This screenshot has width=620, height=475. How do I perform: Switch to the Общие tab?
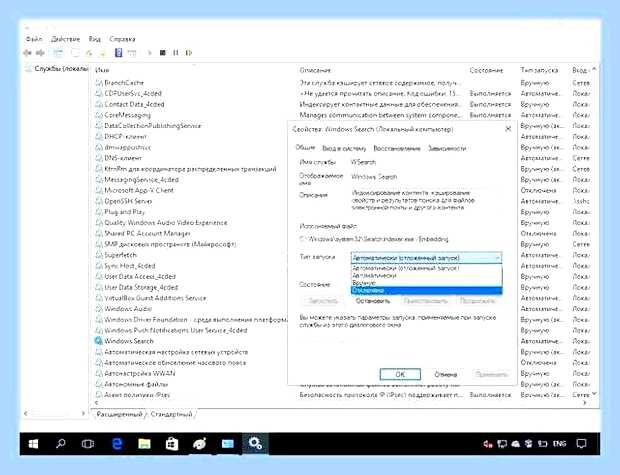click(305, 148)
